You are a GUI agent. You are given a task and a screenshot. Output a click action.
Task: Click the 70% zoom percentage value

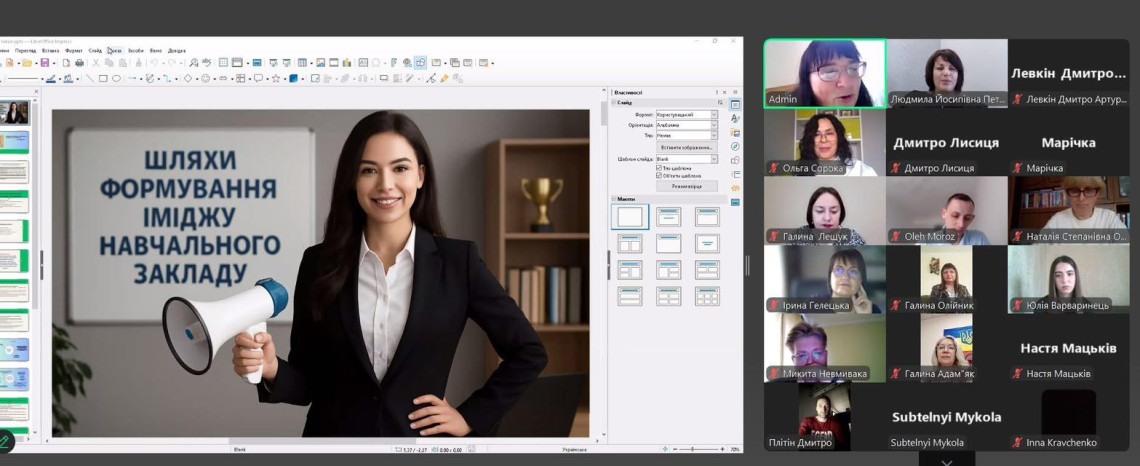coord(734,449)
